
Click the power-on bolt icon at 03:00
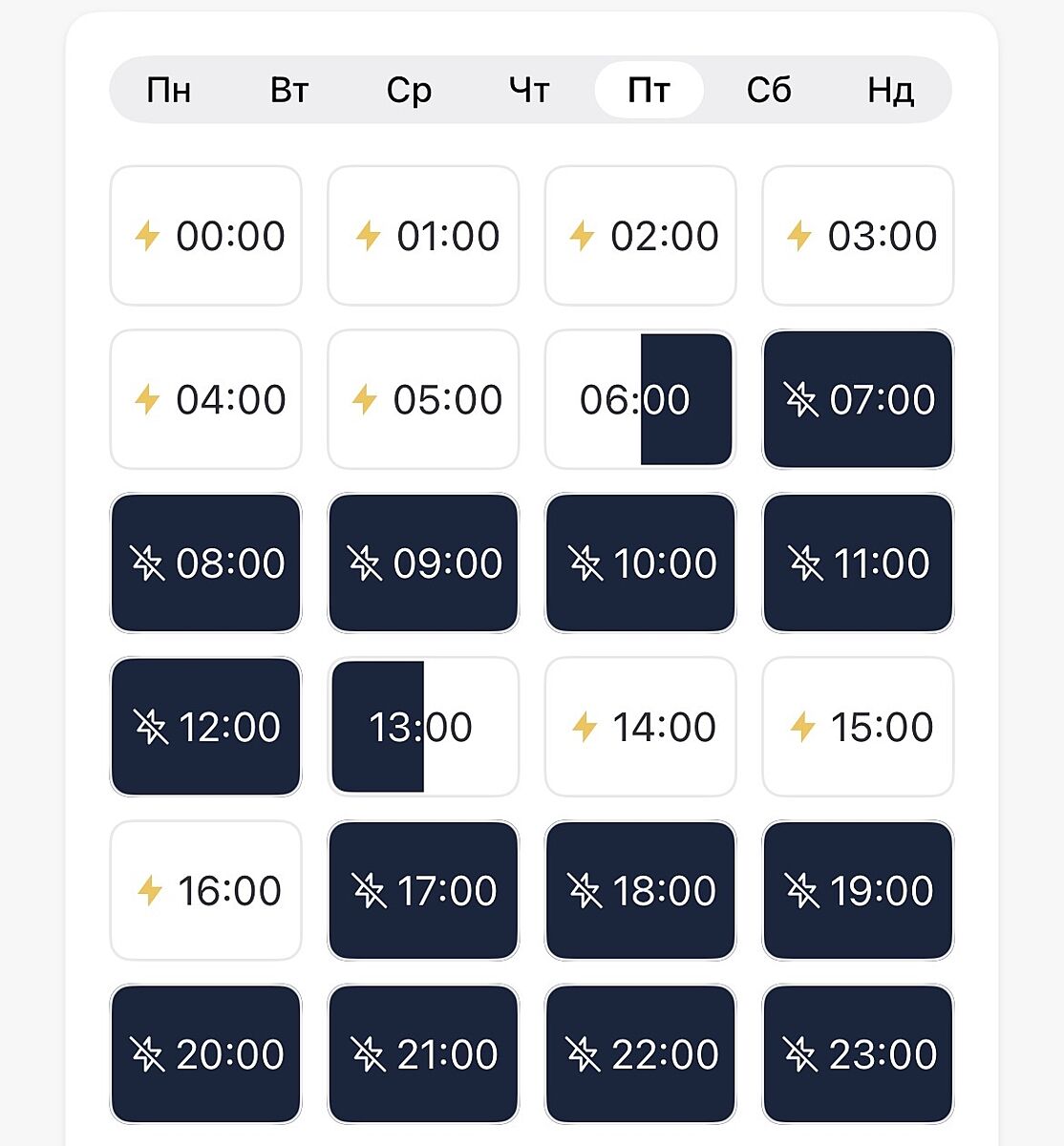(798, 236)
